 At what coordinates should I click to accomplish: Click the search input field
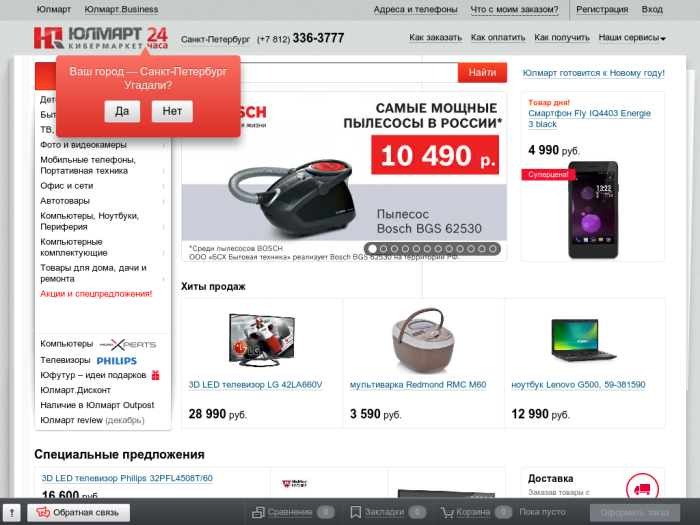coord(349,72)
